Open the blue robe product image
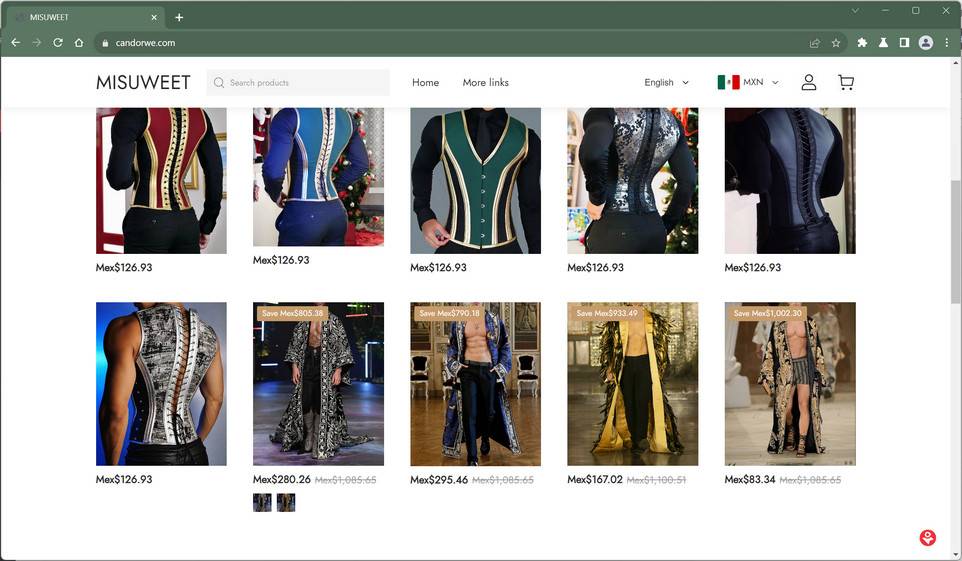Image resolution: width=962 pixels, height=561 pixels. 475,384
